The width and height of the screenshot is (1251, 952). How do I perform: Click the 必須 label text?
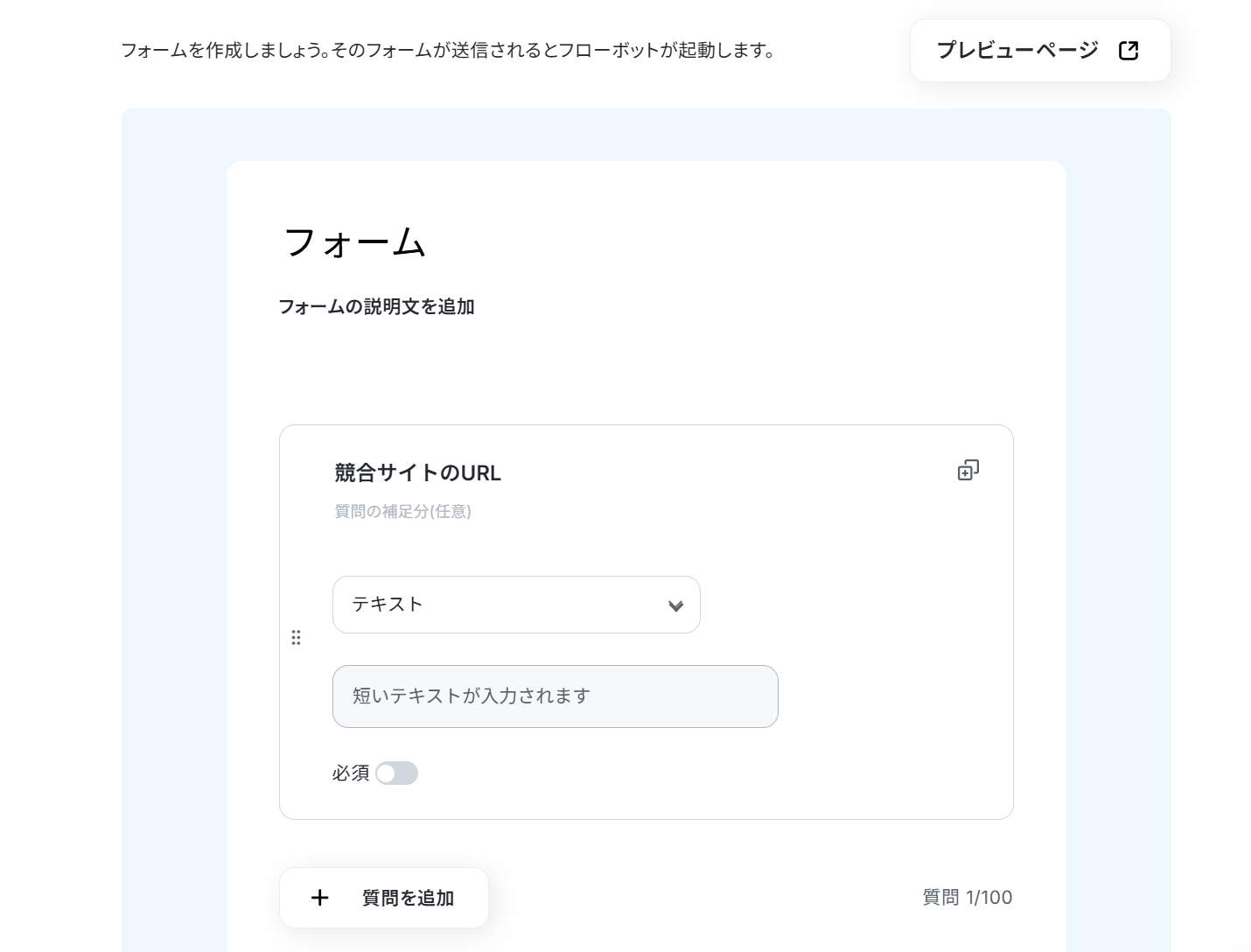tap(350, 773)
